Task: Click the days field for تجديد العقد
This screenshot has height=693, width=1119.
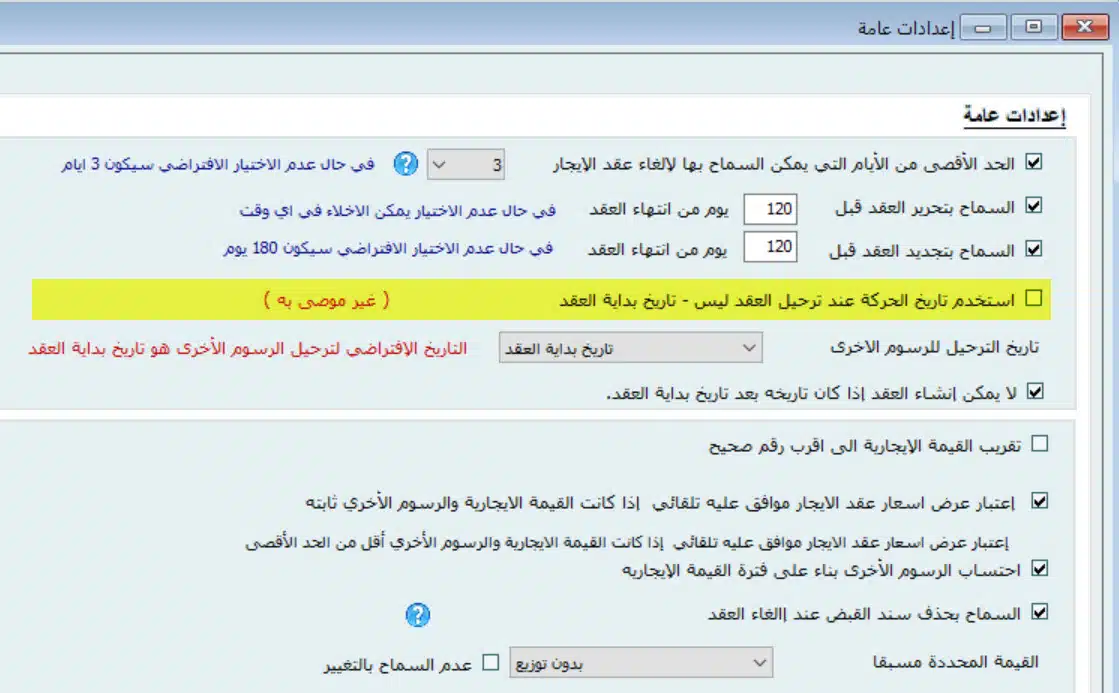Action: click(x=770, y=247)
